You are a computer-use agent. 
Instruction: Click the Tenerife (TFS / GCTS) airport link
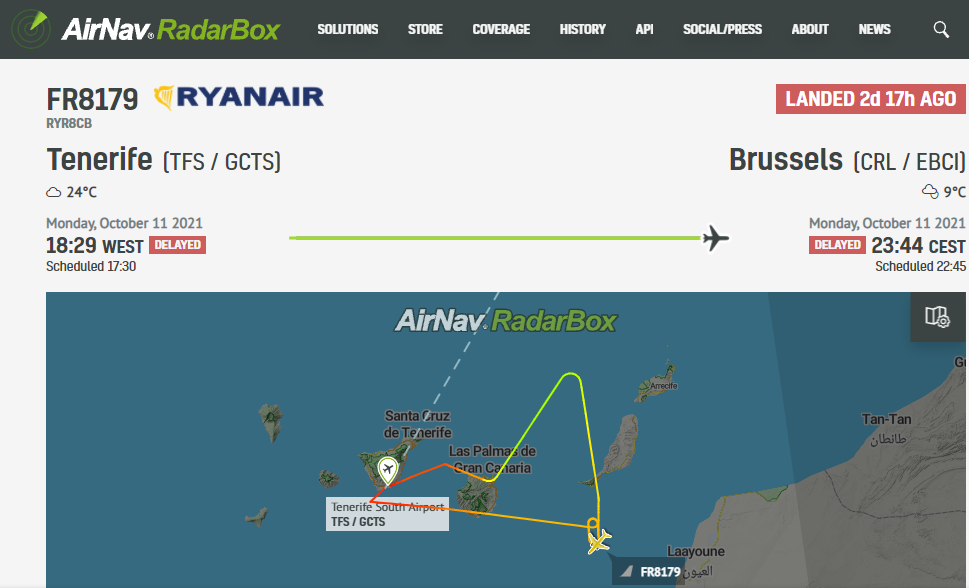tap(164, 160)
